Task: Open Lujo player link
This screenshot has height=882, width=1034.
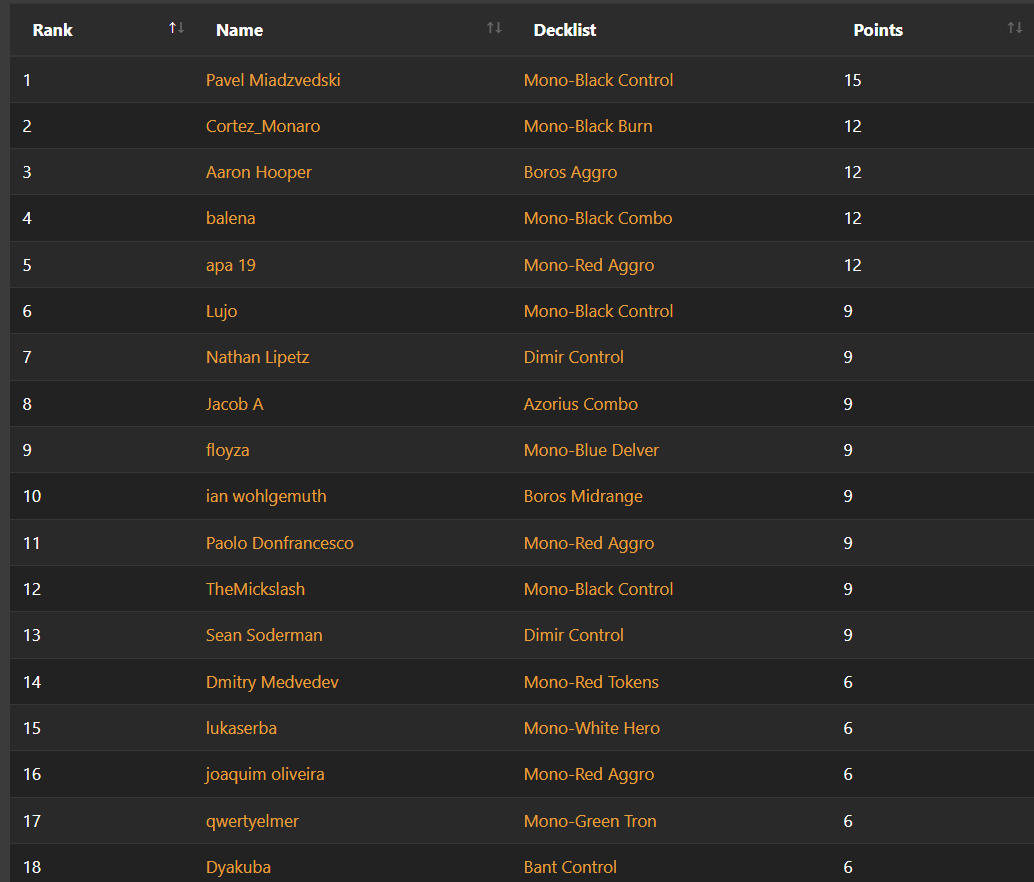Action: [221, 311]
